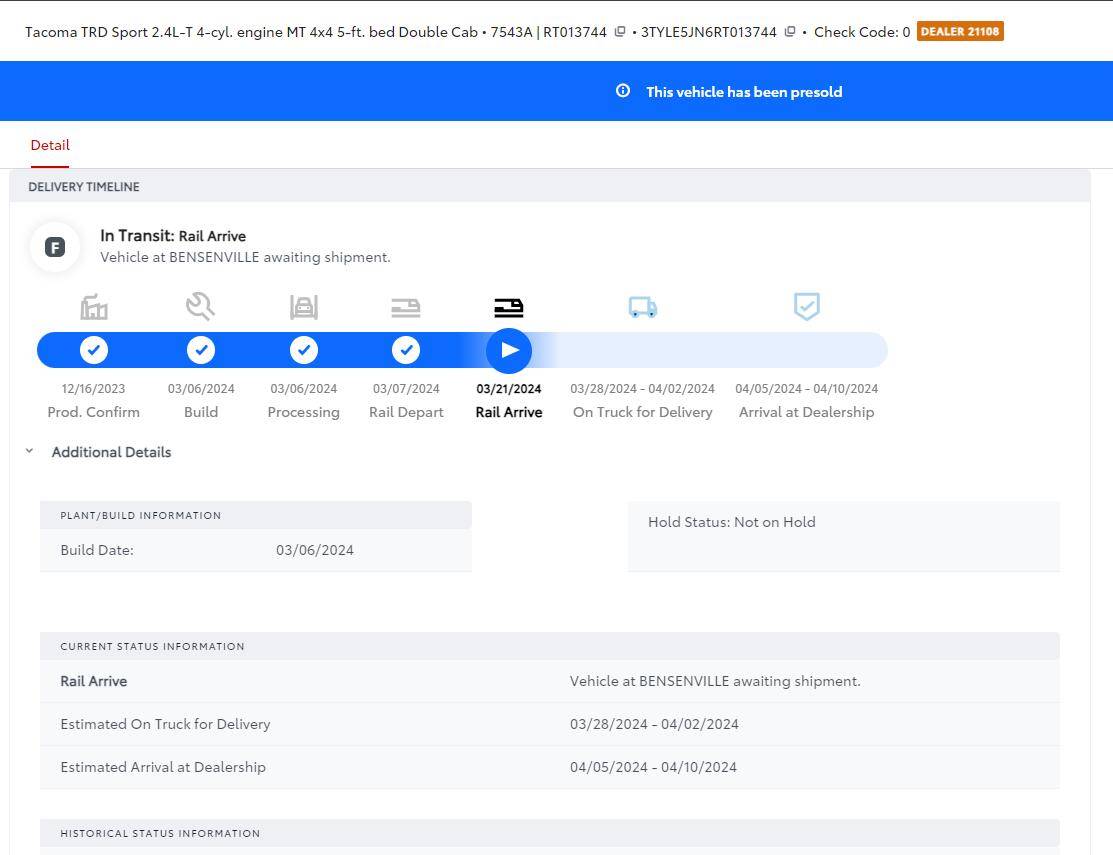The image size is (1113, 855).
Task: Click the "Processing" step label
Action: tap(304, 412)
